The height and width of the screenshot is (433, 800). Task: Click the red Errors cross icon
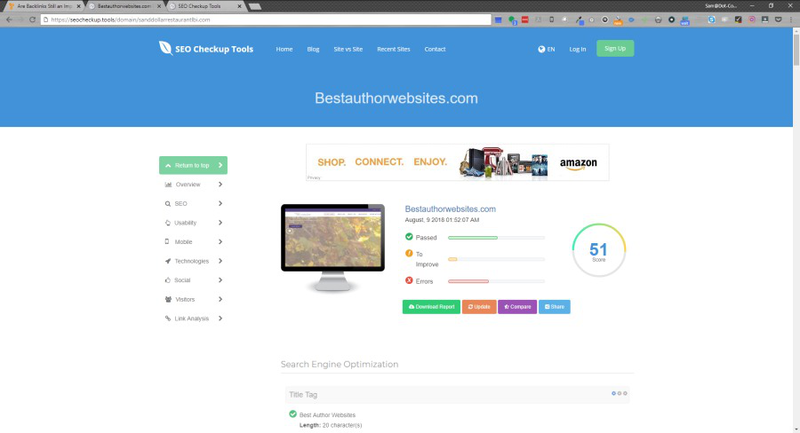(409, 281)
